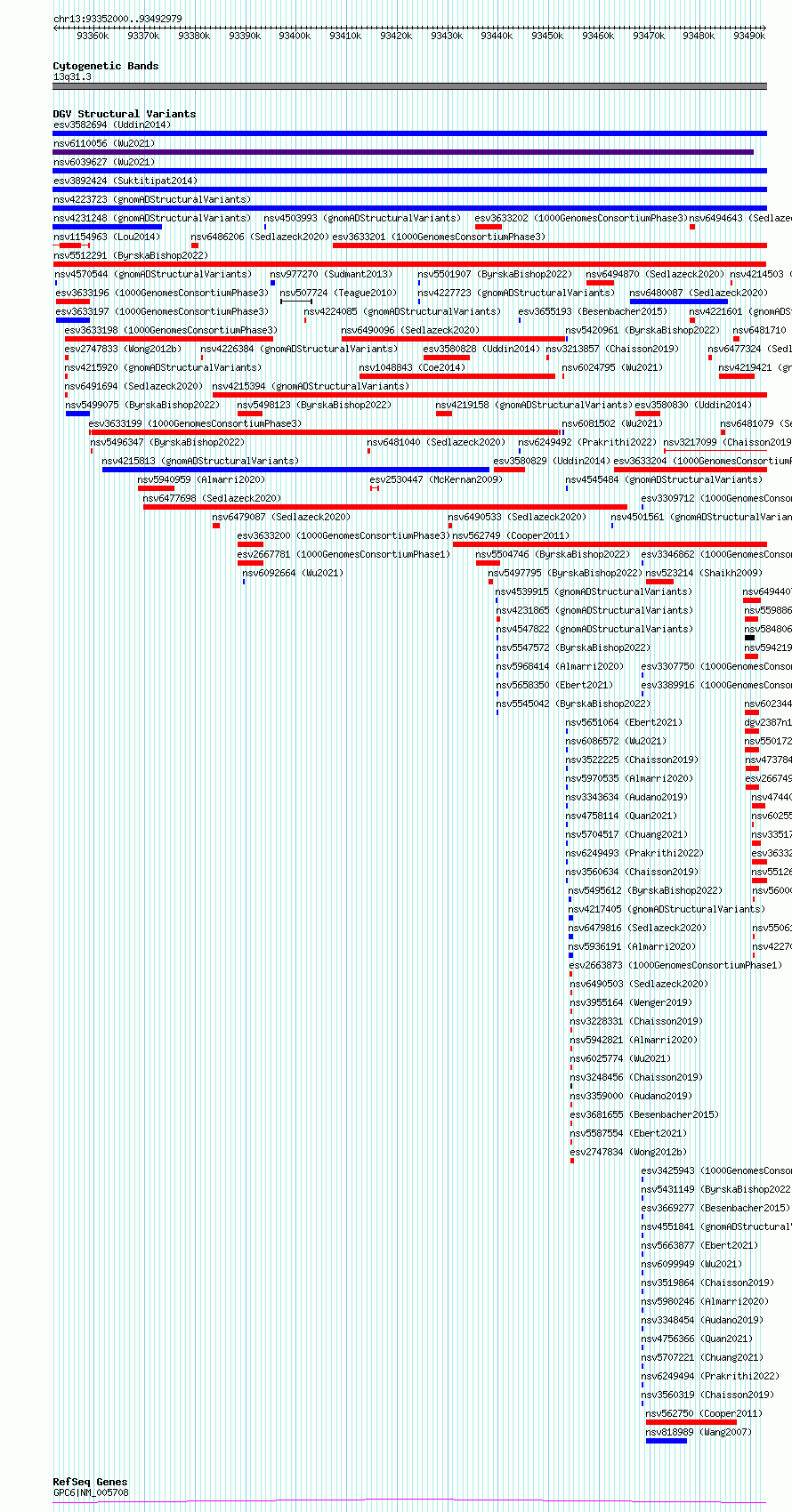The width and height of the screenshot is (792, 1512).
Task: Click nsv562749 (Cooper2011) label
Action: 511,535
